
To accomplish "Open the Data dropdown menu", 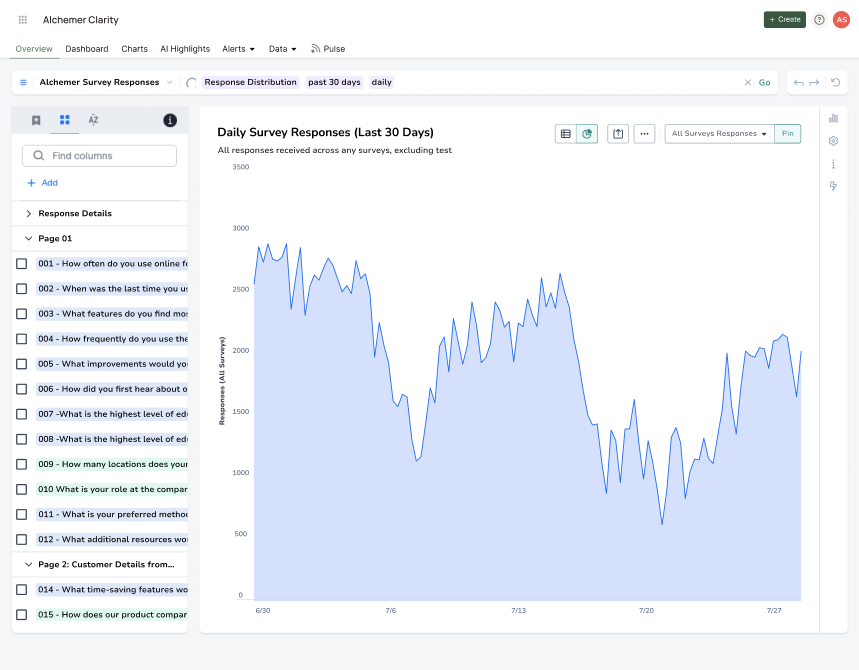I will (282, 49).
